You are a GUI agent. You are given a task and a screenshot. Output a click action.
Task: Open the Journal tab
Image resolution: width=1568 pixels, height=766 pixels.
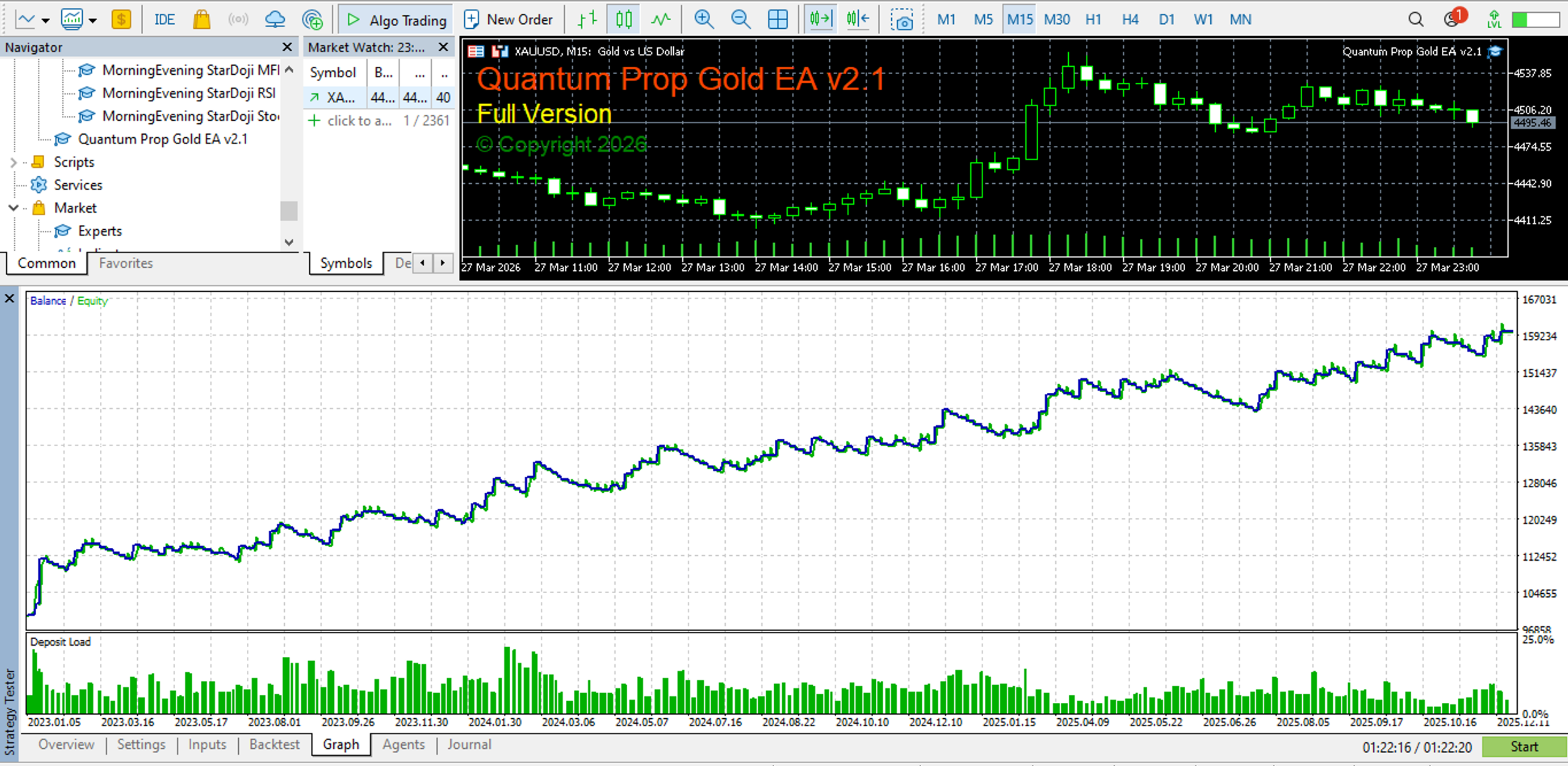[469, 745]
